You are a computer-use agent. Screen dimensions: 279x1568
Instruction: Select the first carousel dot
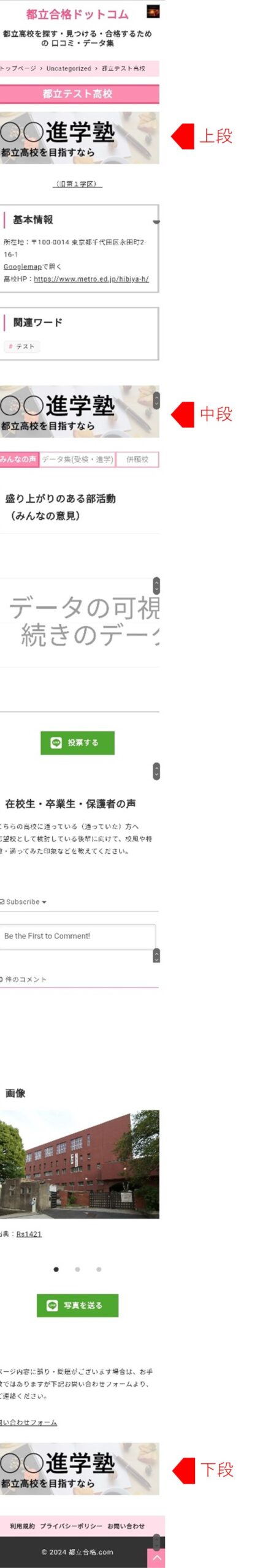[x=56, y=1269]
